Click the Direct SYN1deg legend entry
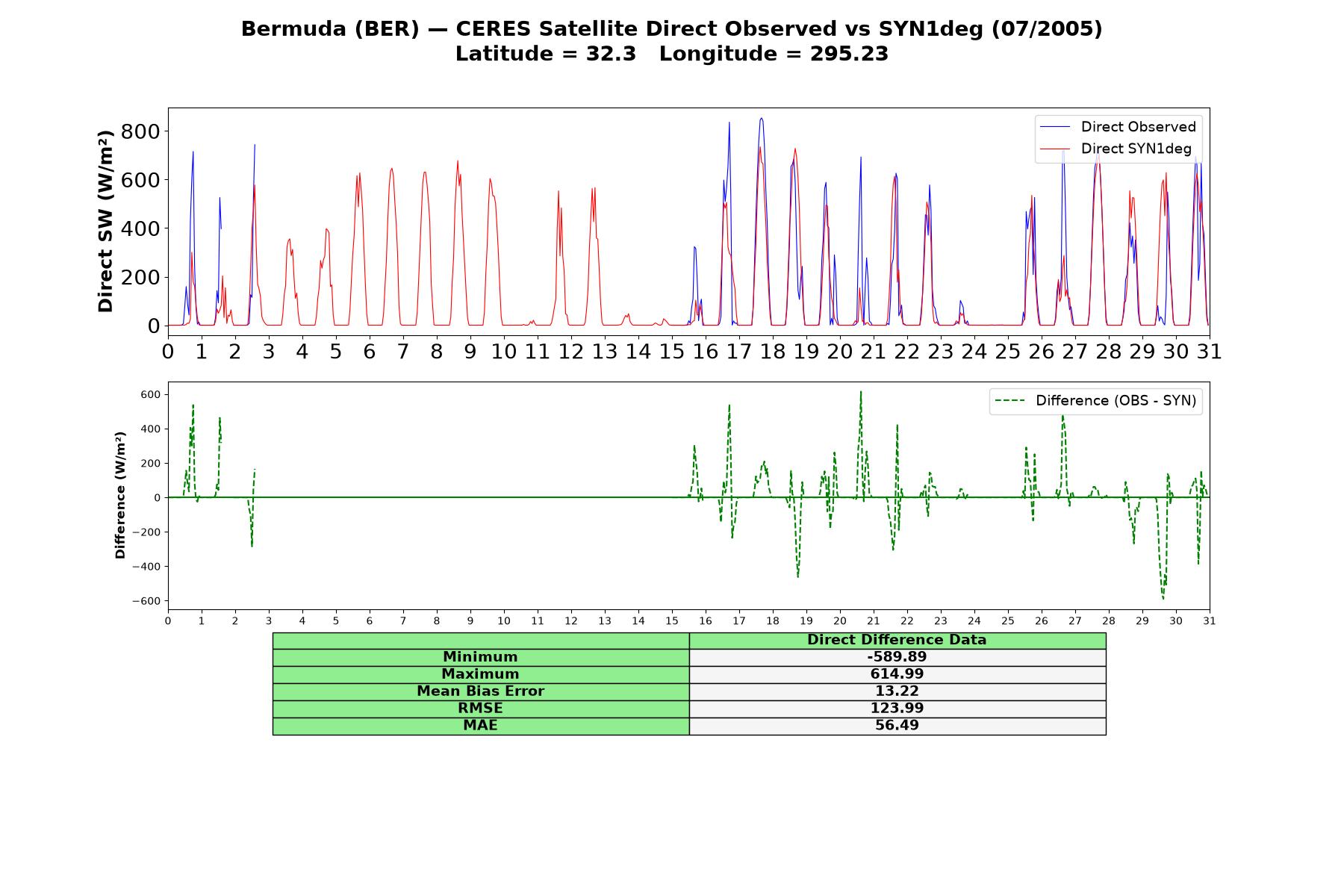This screenshot has width=1344, height=896. [x=1116, y=149]
